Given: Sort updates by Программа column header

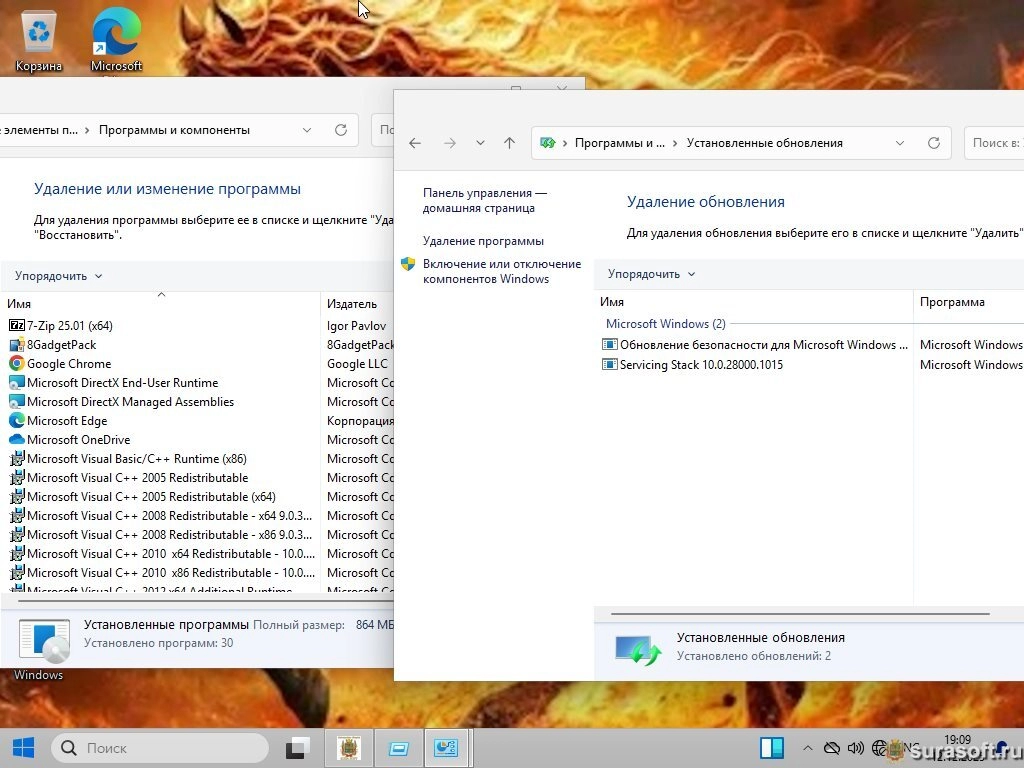Looking at the screenshot, I should click(x=968, y=302).
